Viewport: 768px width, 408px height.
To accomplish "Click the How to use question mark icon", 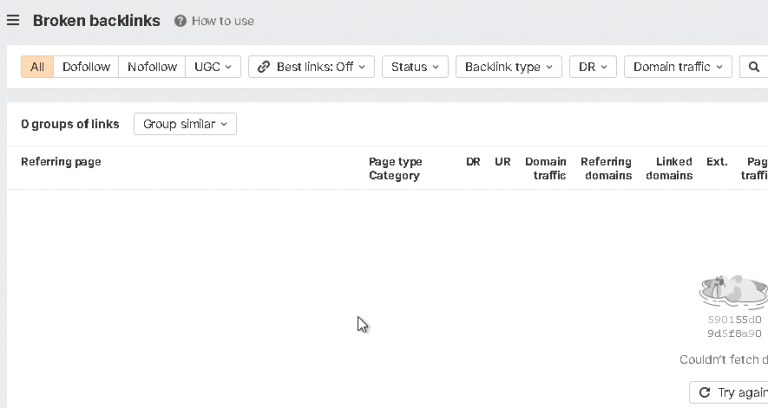I will pos(180,21).
